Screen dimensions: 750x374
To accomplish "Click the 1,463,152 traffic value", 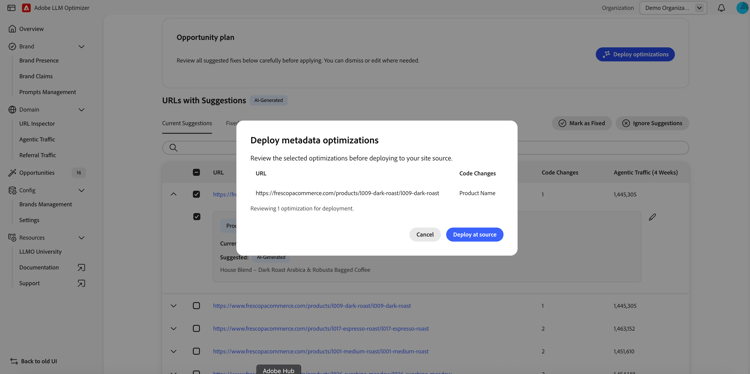I will pyautogui.click(x=624, y=329).
